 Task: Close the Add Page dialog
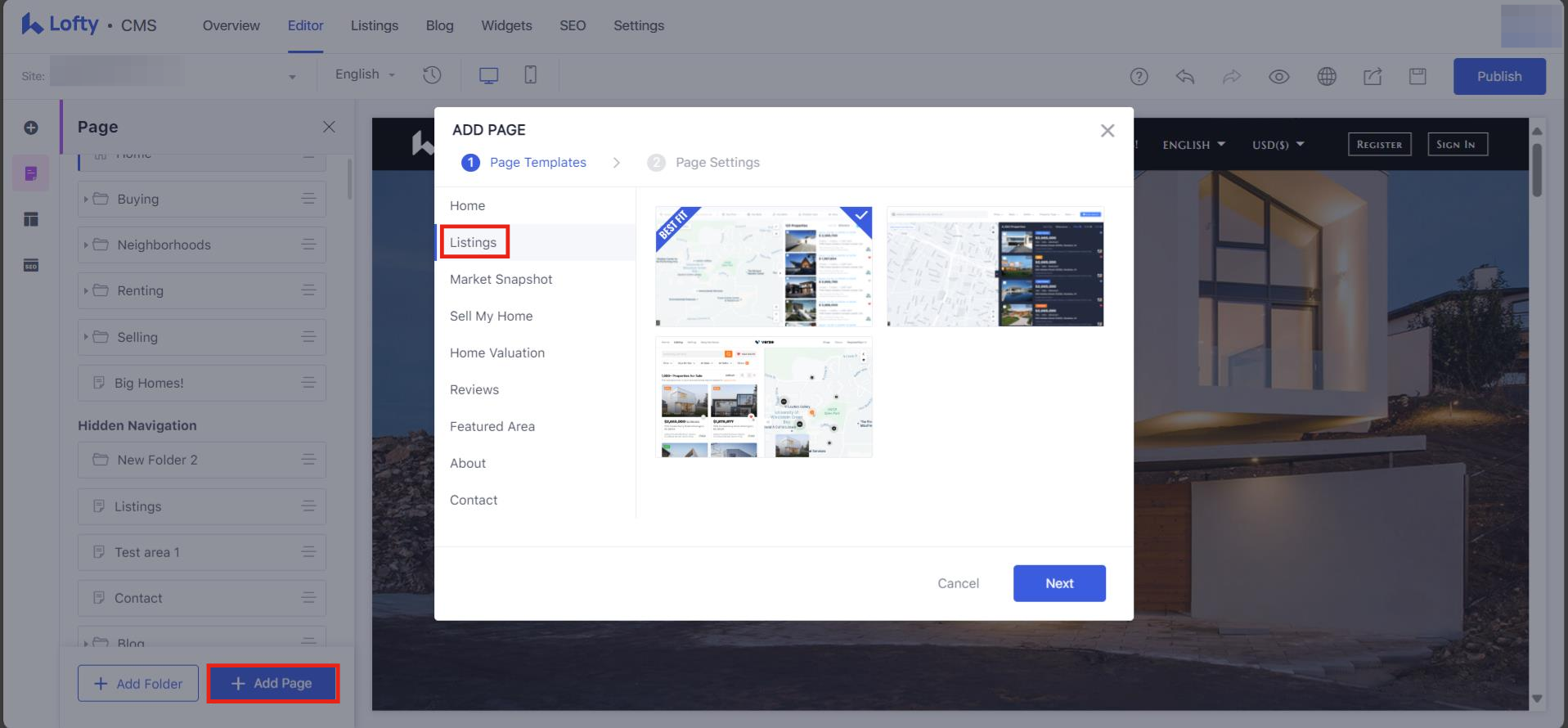pos(1107,131)
